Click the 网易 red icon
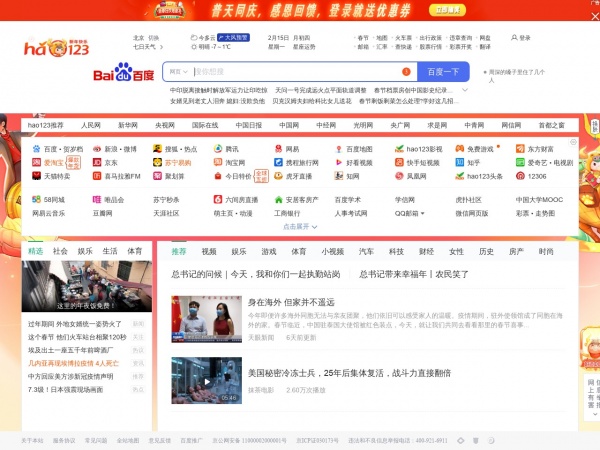Viewport: 600px width, 450px height. [x=278, y=149]
